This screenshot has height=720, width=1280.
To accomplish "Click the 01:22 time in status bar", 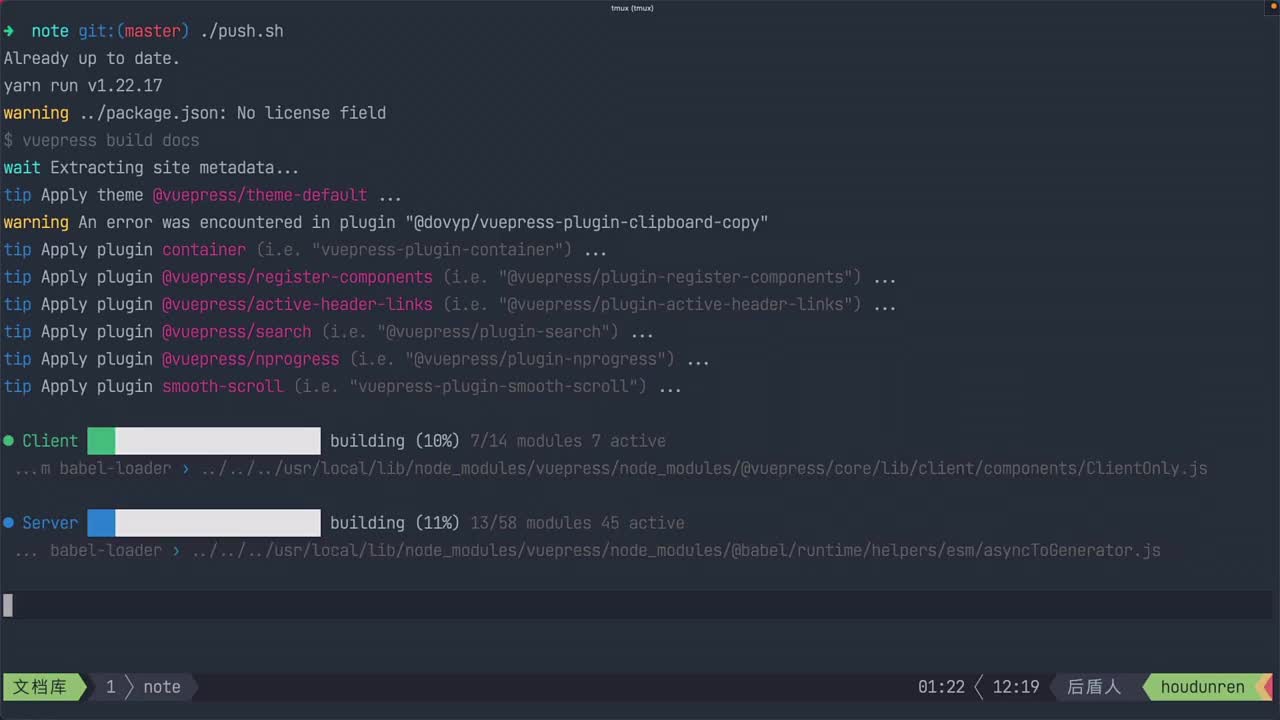I will [x=942, y=687].
